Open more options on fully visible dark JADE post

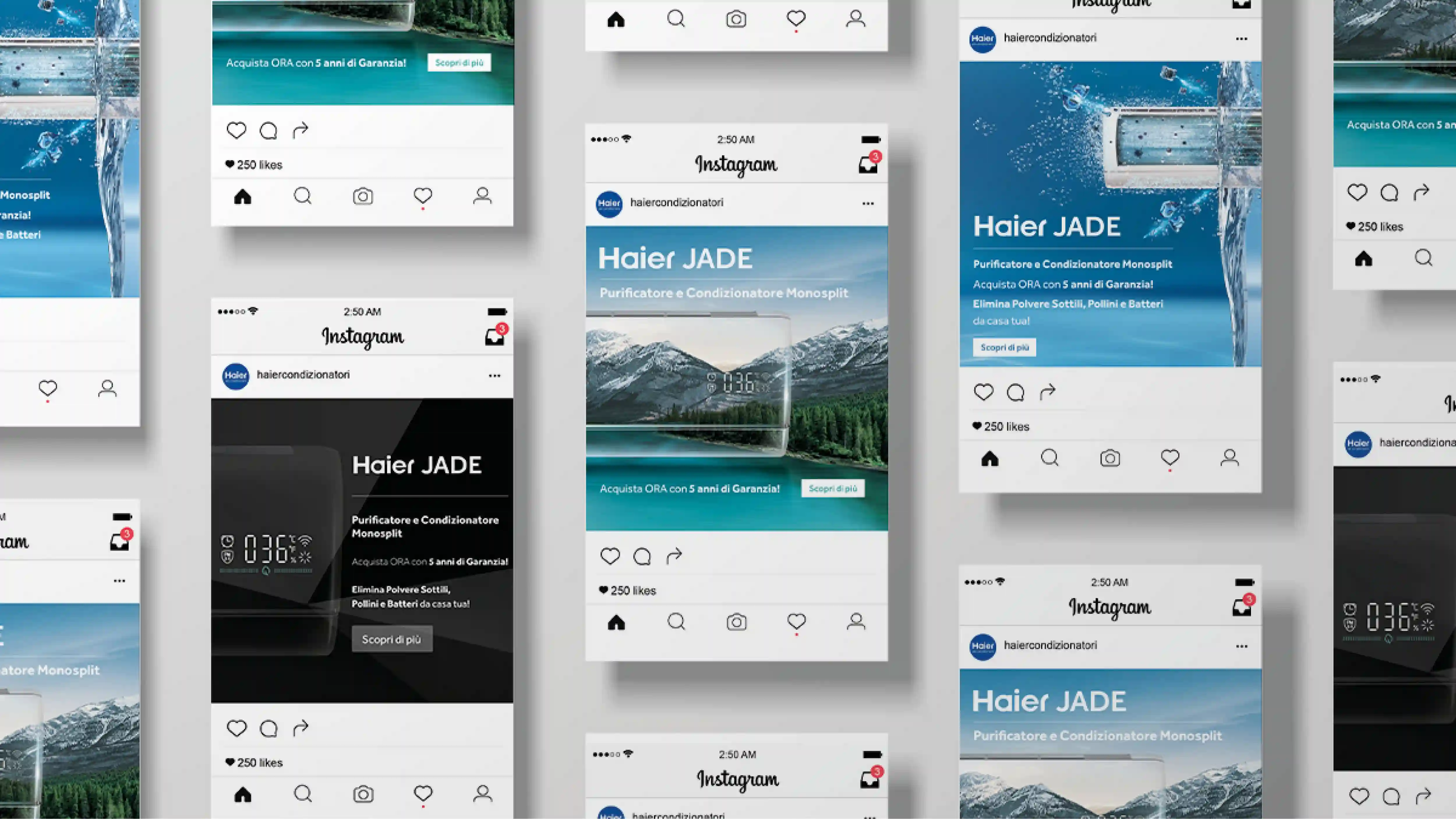click(x=494, y=376)
